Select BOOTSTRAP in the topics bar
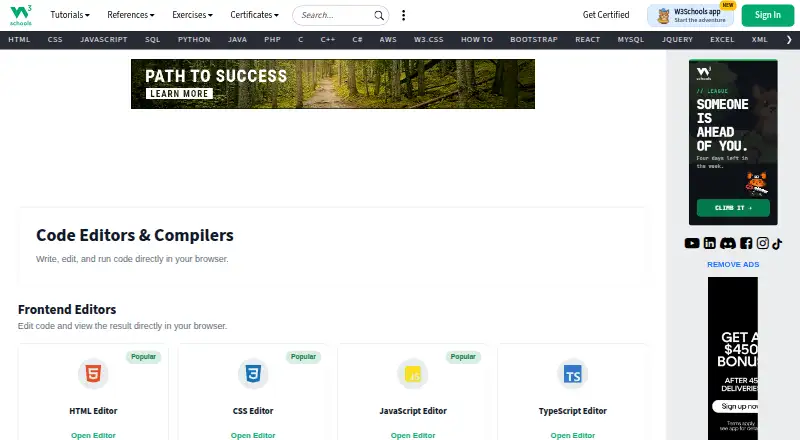Viewport: 800px width, 440px height. pyautogui.click(x=534, y=40)
